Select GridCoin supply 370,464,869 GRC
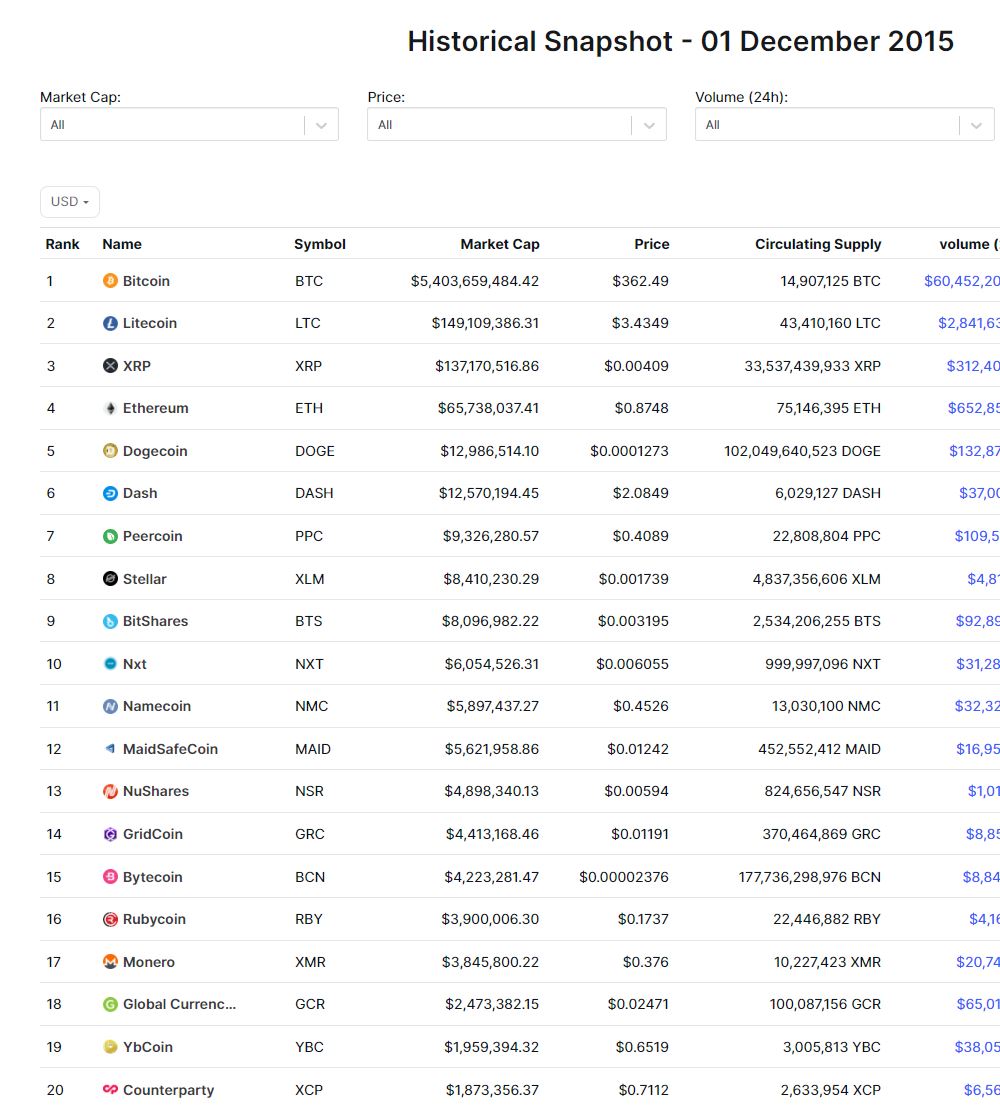The height and width of the screenshot is (1108, 1000). tap(821, 834)
